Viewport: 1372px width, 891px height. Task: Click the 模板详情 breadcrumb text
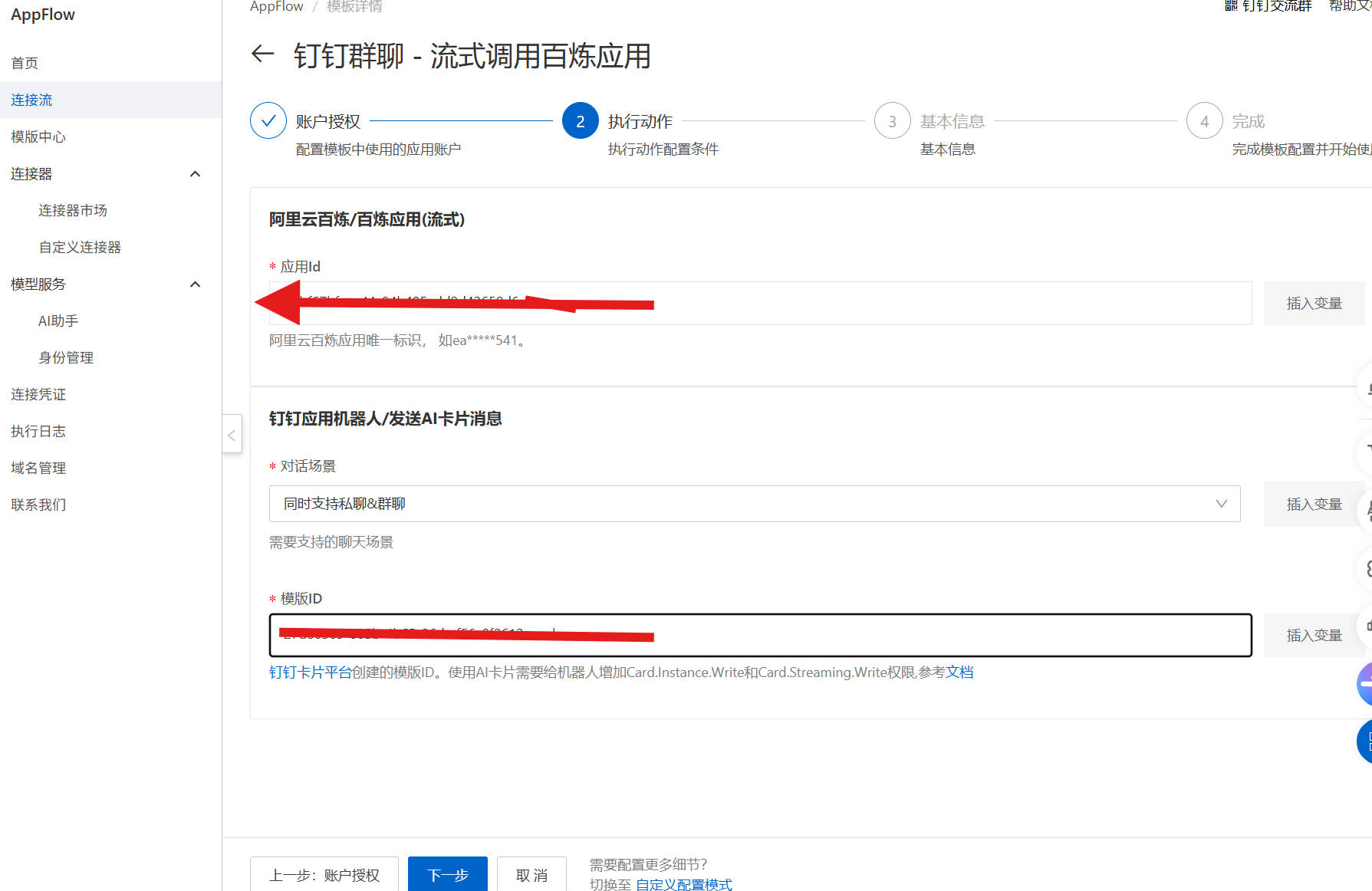click(x=354, y=6)
